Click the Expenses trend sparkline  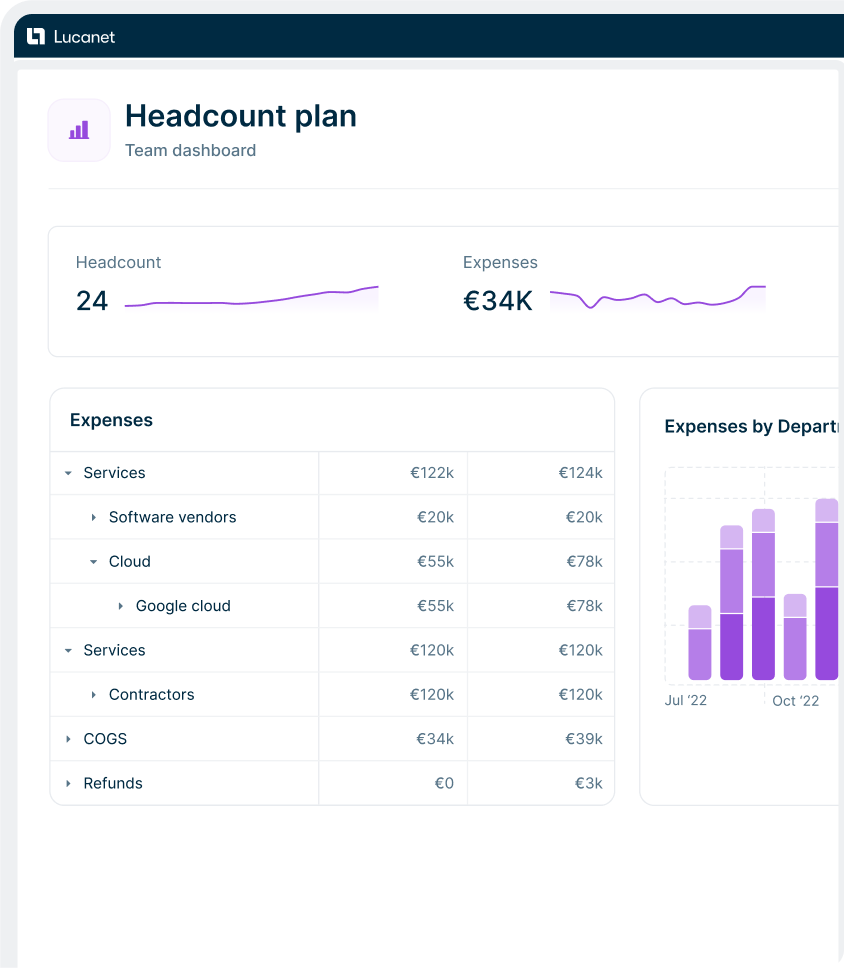click(657, 298)
